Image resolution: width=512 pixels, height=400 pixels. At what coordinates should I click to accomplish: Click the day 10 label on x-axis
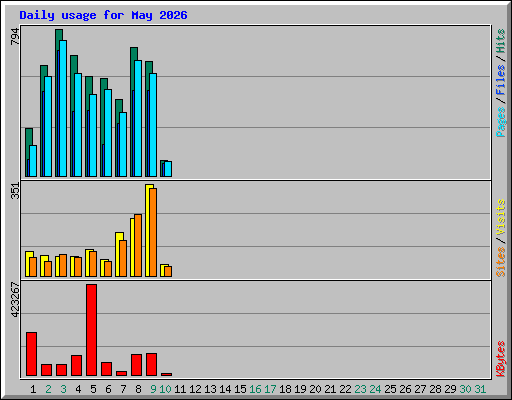click(165, 389)
